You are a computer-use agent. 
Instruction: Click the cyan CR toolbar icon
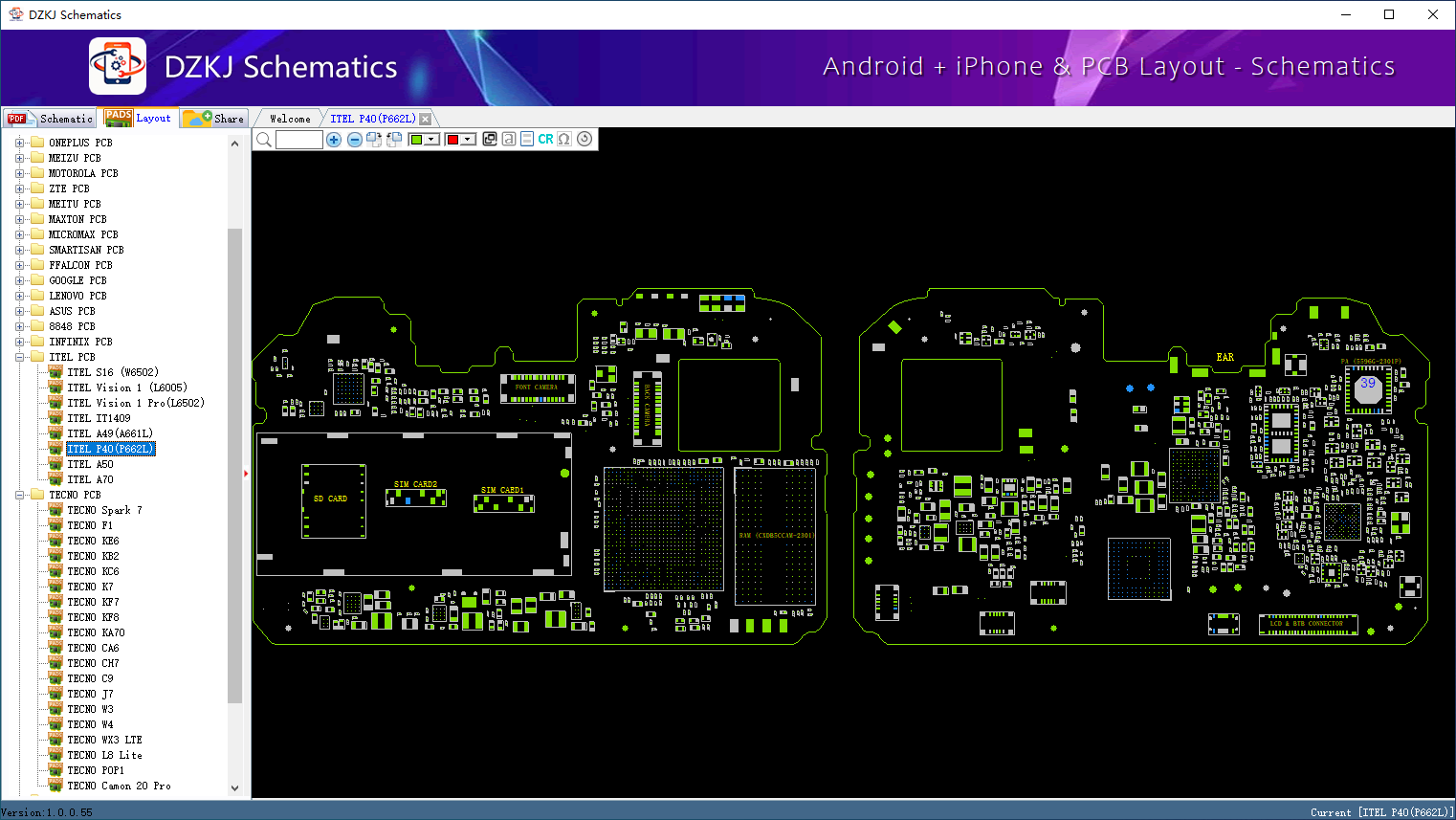click(x=545, y=139)
